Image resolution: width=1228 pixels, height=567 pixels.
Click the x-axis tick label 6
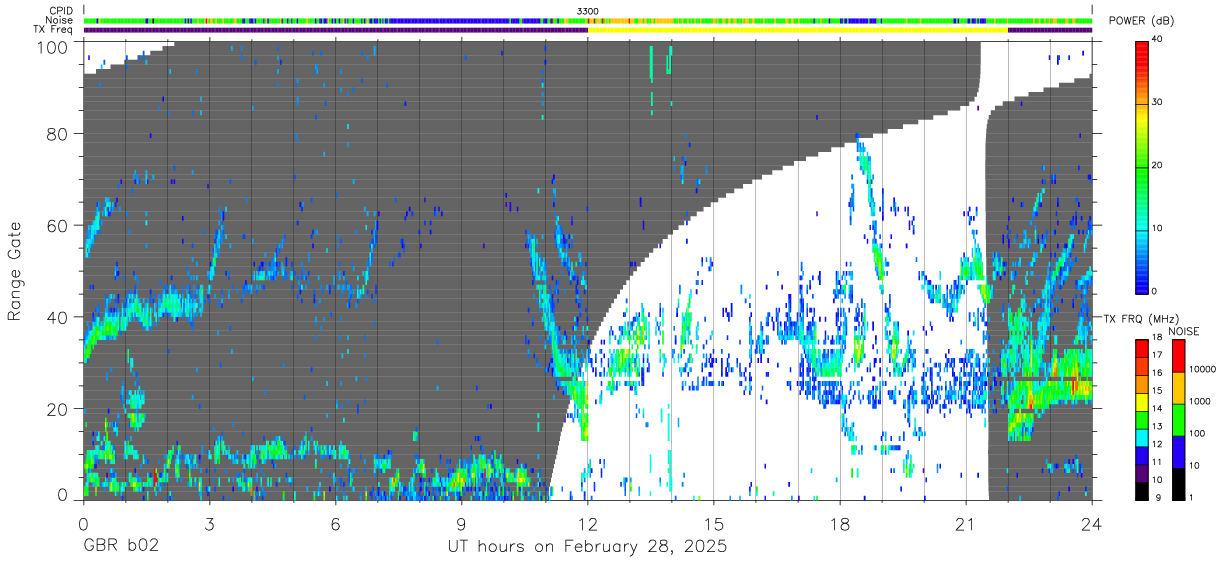tap(335, 524)
